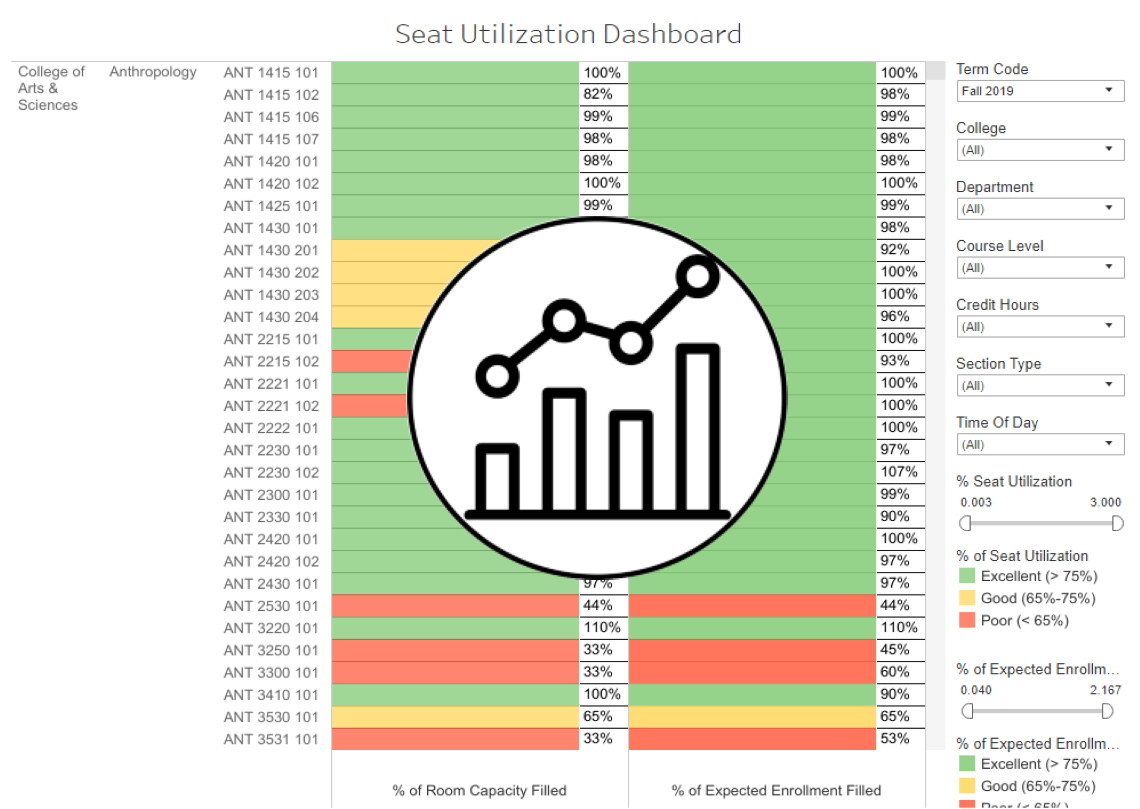Open the Term Code dropdown showing Fall 2019

tap(1038, 90)
